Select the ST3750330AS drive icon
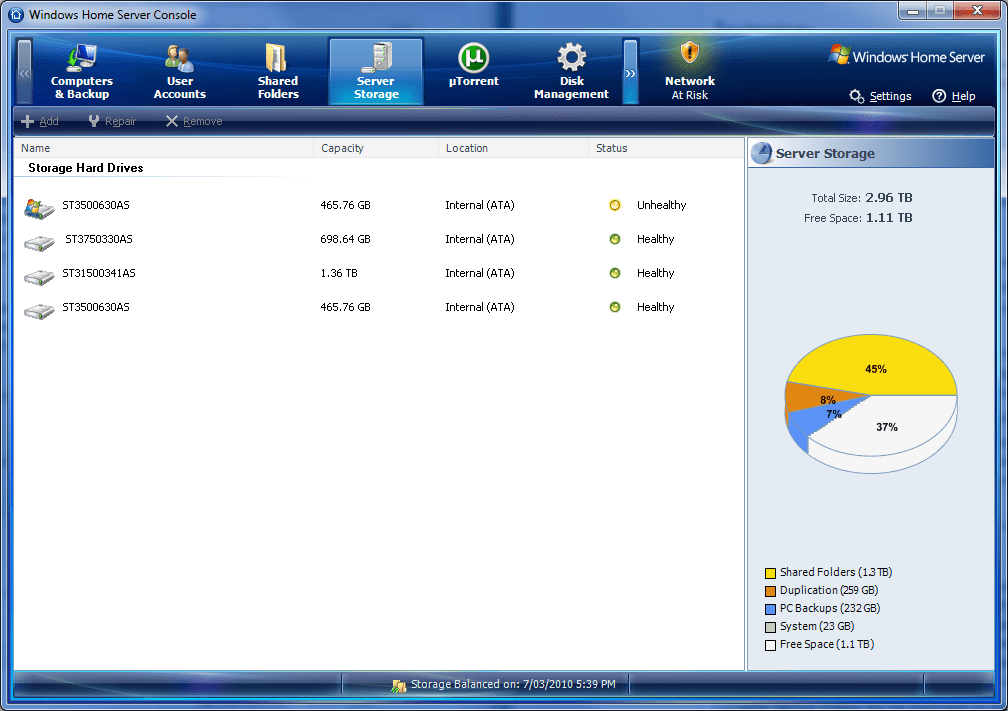1008x711 pixels. tap(39, 242)
